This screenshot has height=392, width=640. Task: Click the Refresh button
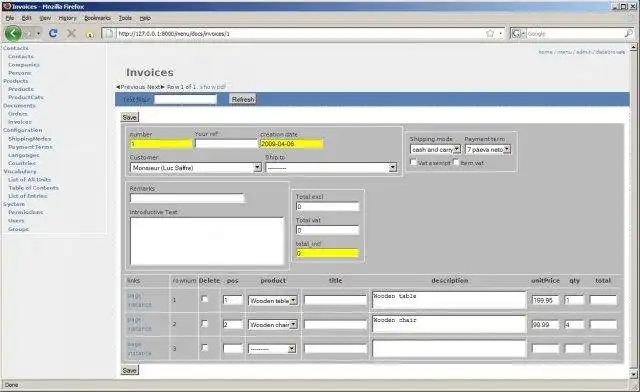point(243,99)
